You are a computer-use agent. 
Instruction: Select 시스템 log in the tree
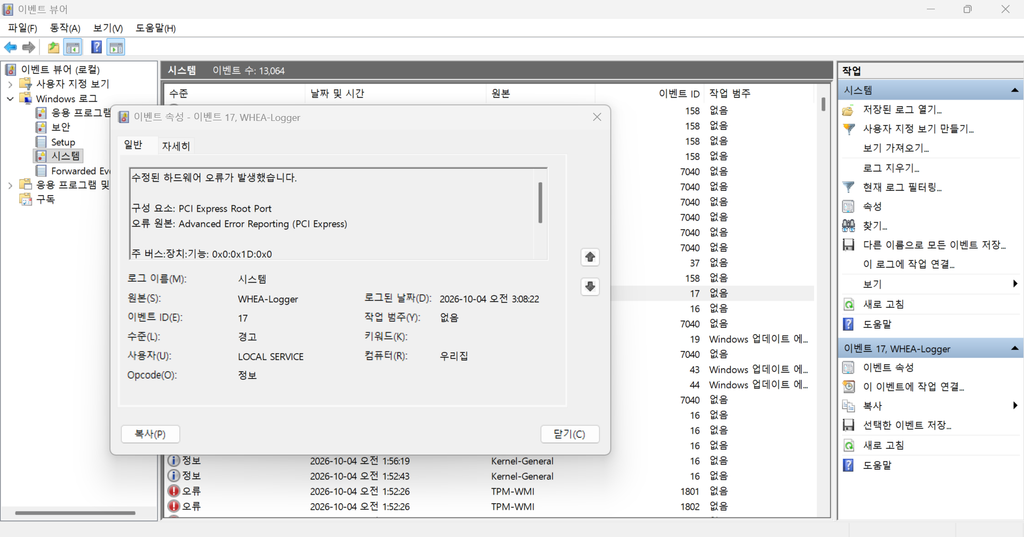[x=65, y=156]
